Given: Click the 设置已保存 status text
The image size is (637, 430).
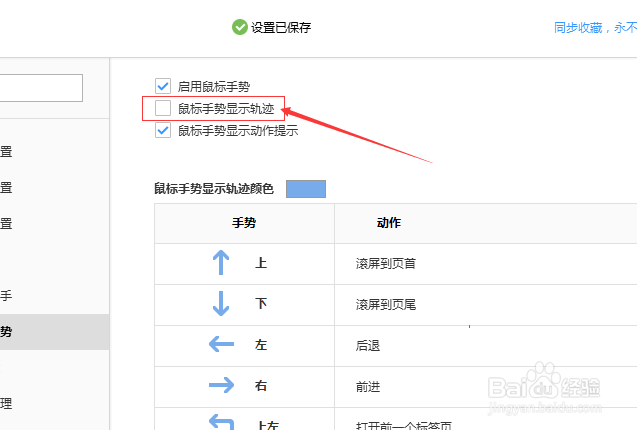Looking at the screenshot, I should 281,28.
